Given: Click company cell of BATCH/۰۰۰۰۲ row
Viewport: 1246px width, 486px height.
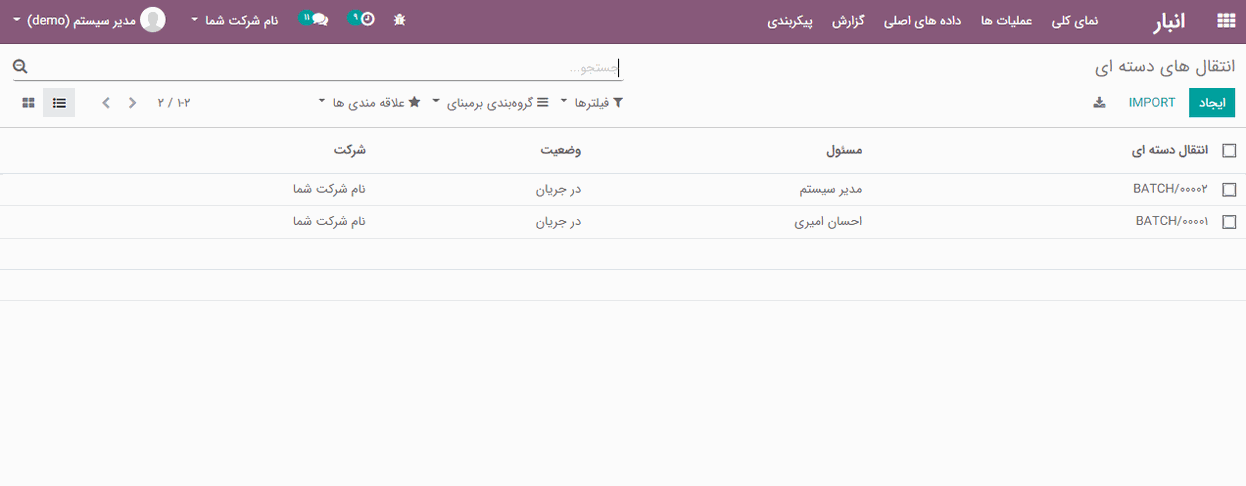Looking at the screenshot, I should [x=329, y=189].
